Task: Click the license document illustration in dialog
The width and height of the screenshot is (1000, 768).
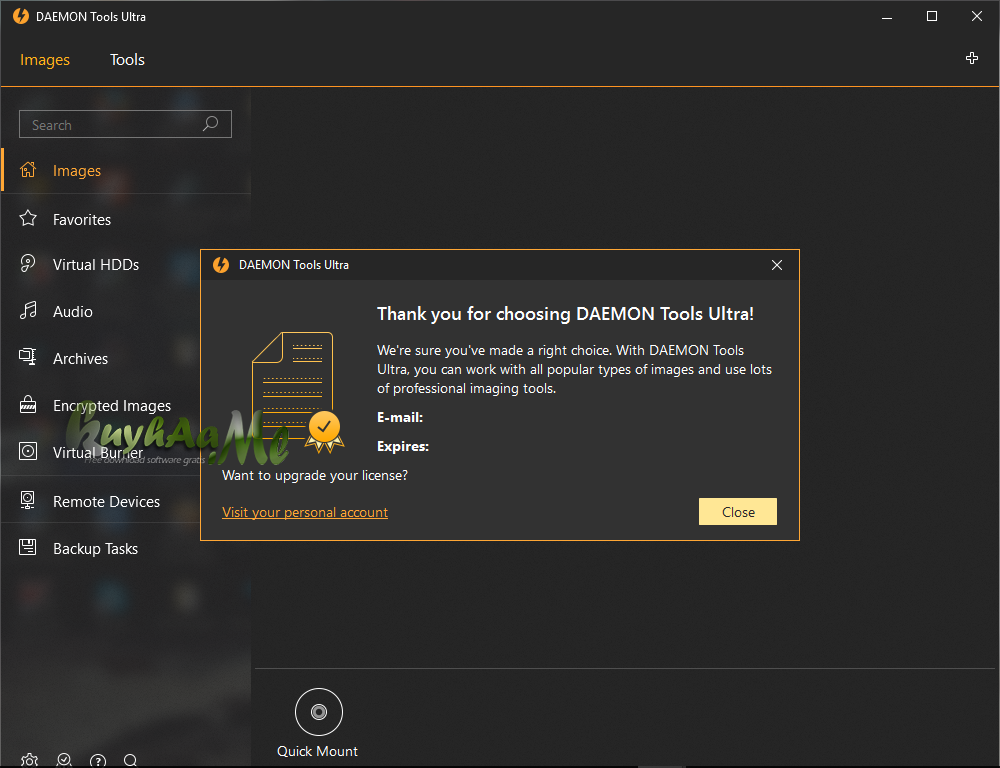Action: [x=297, y=392]
